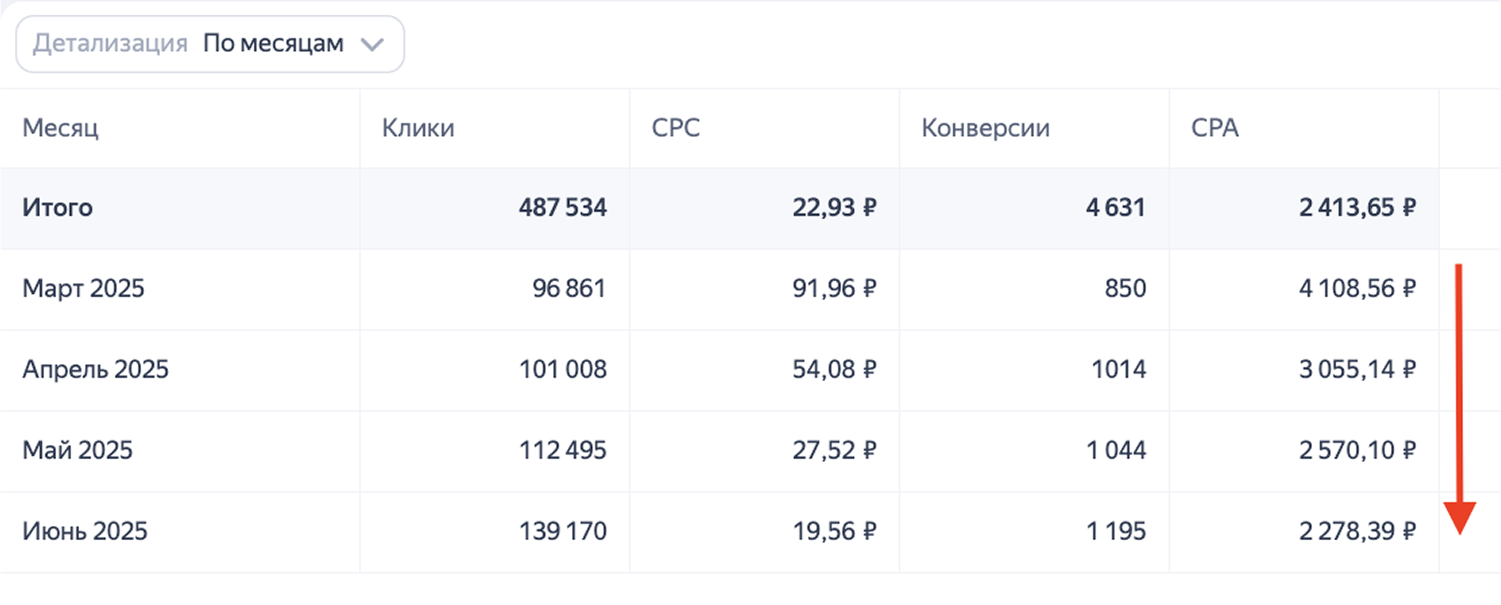The height and width of the screenshot is (605, 1501).
Task: Click the April conversions value 1014
Action: (1118, 370)
